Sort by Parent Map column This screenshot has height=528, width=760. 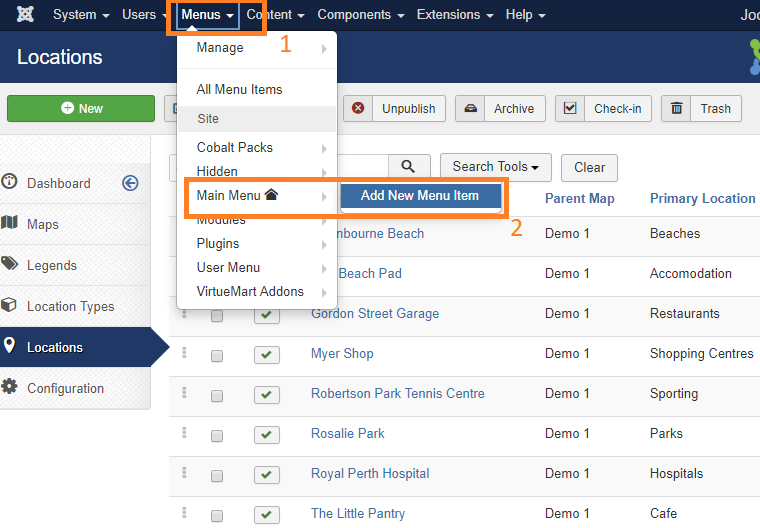(580, 198)
